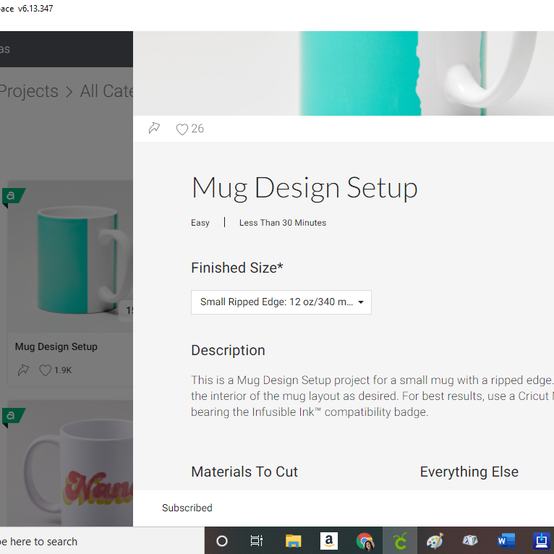Click the Mug Design Setup card title text
This screenshot has height=554, width=554.
point(56,347)
